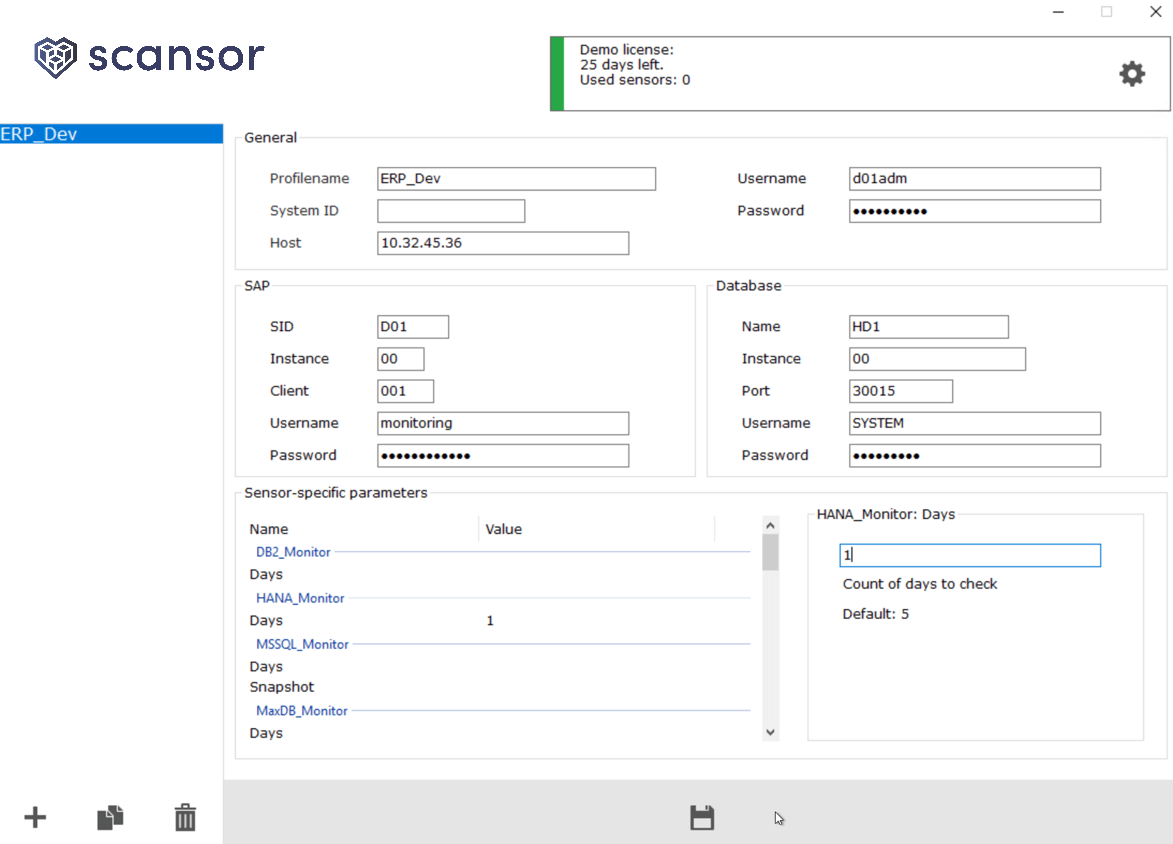Select the DB2_Monitor group header
The height and width of the screenshot is (844, 1173).
[293, 552]
